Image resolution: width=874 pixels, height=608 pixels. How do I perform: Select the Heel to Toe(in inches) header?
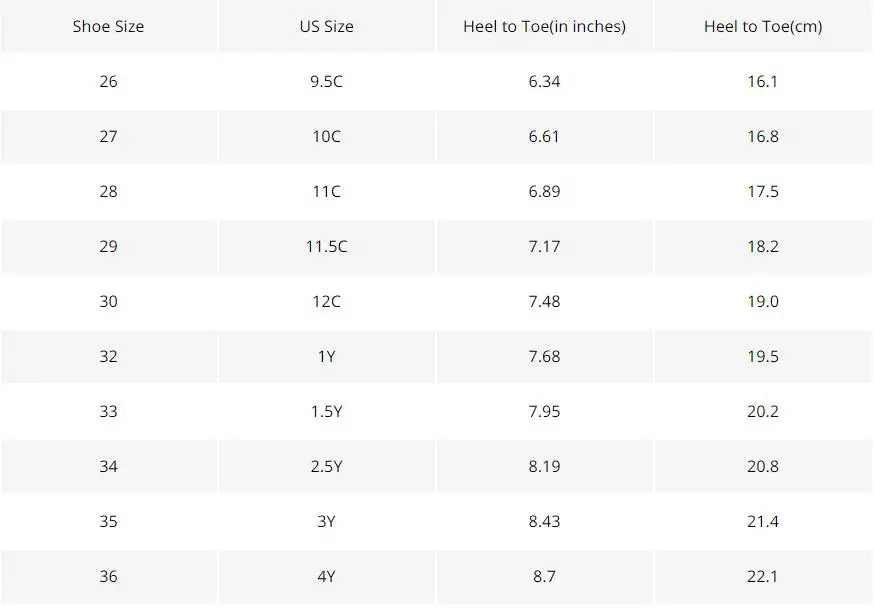tap(545, 26)
